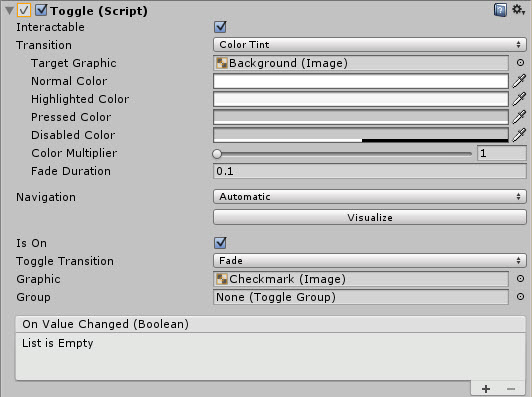Collapse the Toggle (Script) component foldout
Viewport: 532px width, 397px height.
[x=10, y=11]
